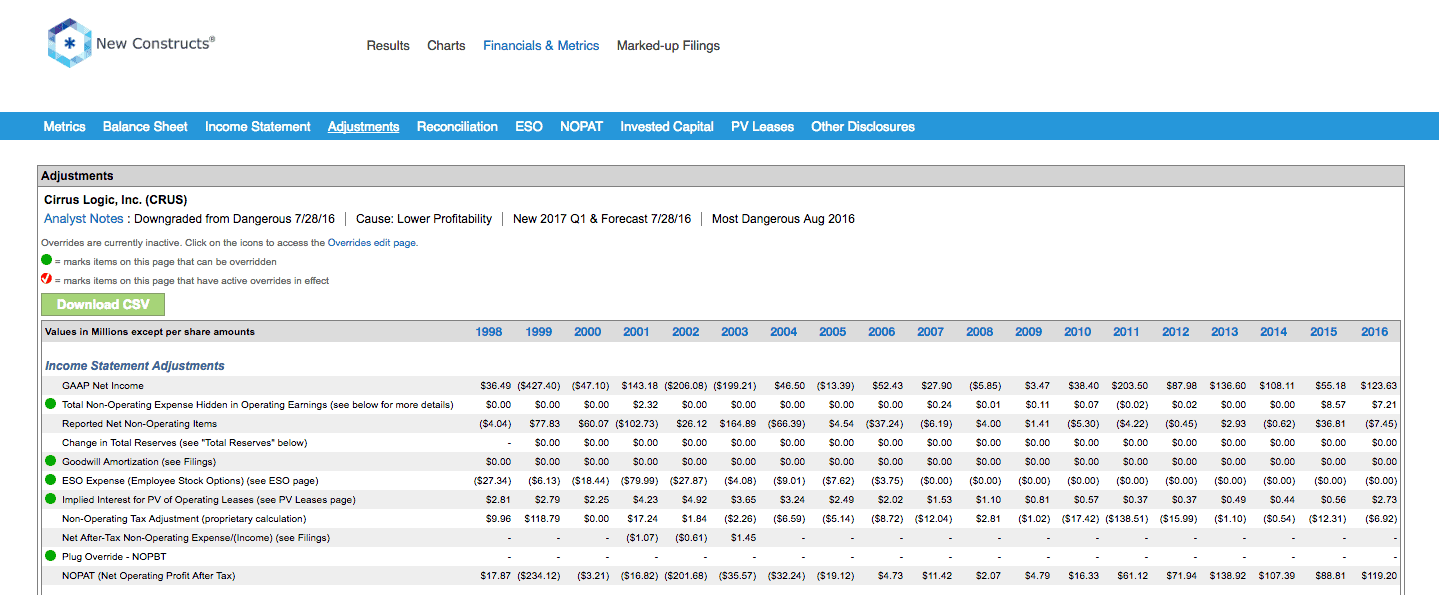
Task: Click the 2014 column header
Action: (1273, 332)
